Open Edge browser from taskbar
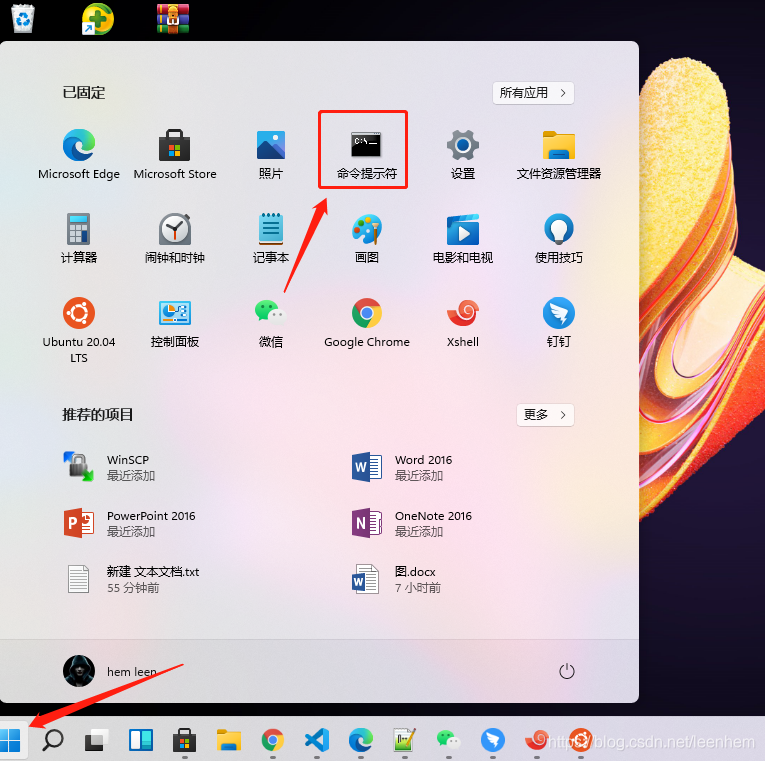 [x=361, y=741]
